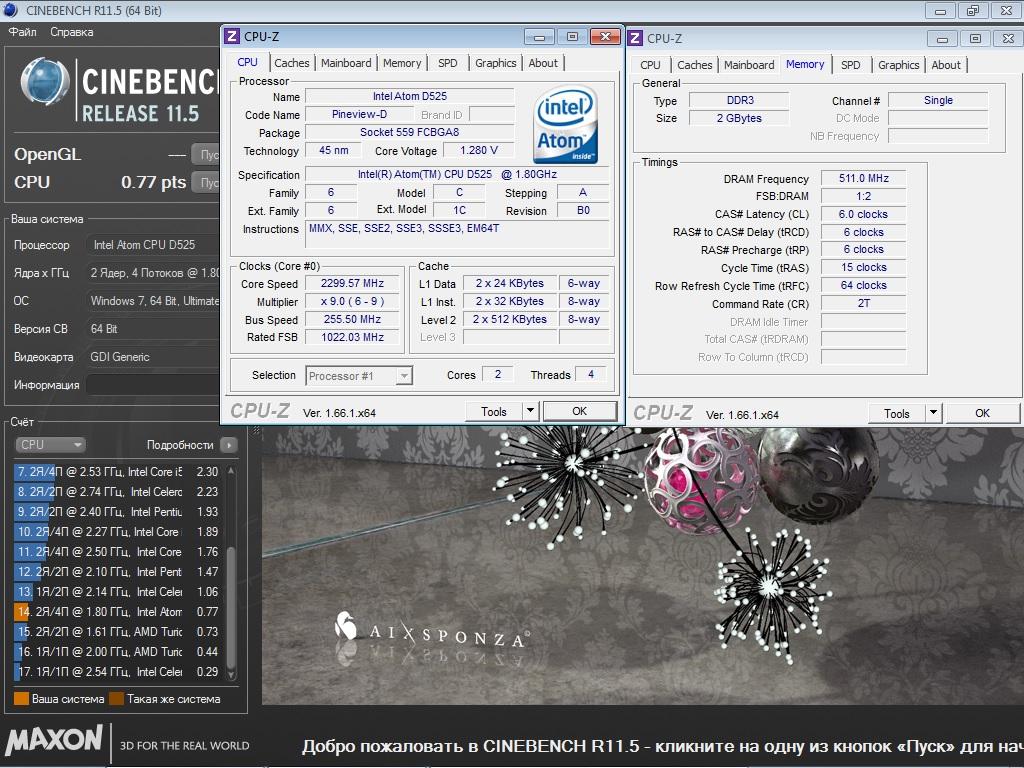Image resolution: width=1024 pixels, height=768 pixels.
Task: Select ranking row 8 Intel Celeron 2.23
Action: coord(116,492)
